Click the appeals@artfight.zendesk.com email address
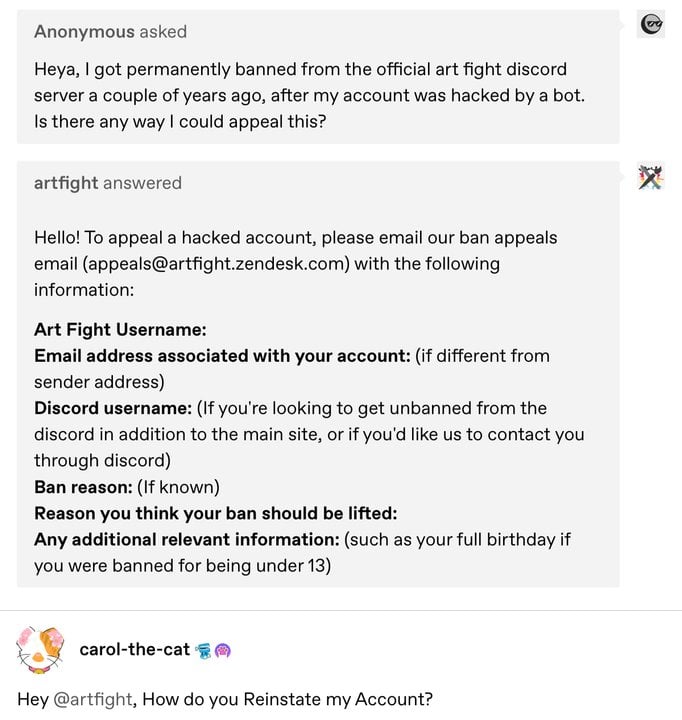The image size is (682, 720). click(216, 264)
